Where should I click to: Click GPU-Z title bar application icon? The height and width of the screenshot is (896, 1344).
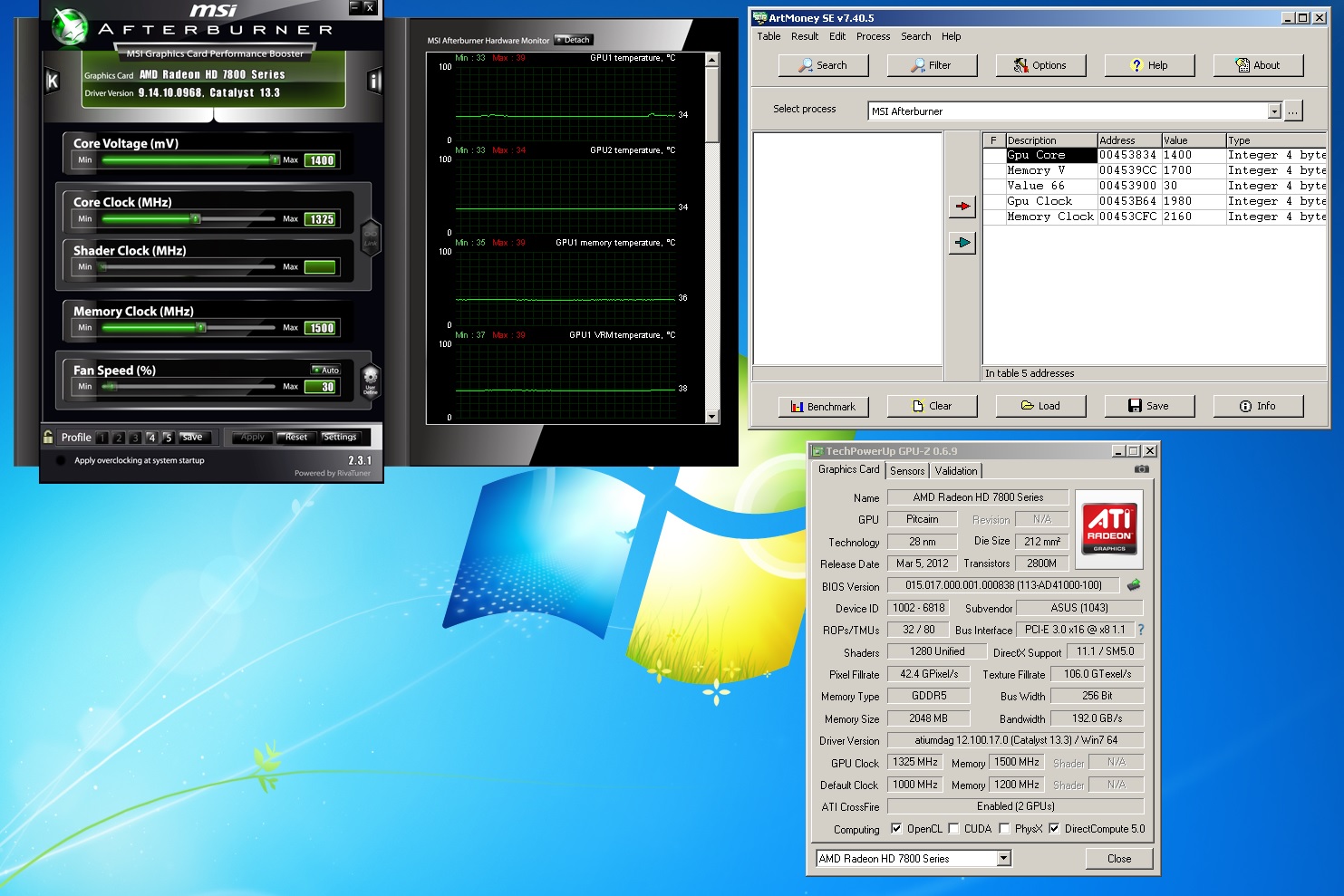(x=817, y=450)
